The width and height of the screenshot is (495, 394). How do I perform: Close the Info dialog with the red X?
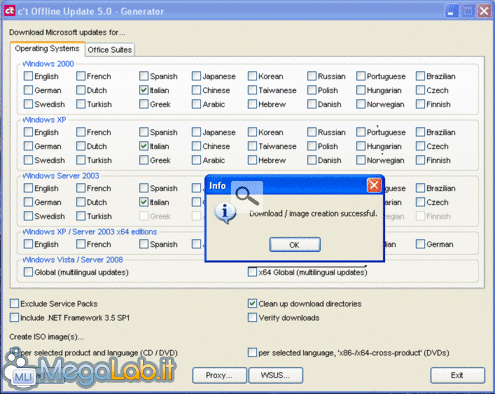[x=374, y=185]
